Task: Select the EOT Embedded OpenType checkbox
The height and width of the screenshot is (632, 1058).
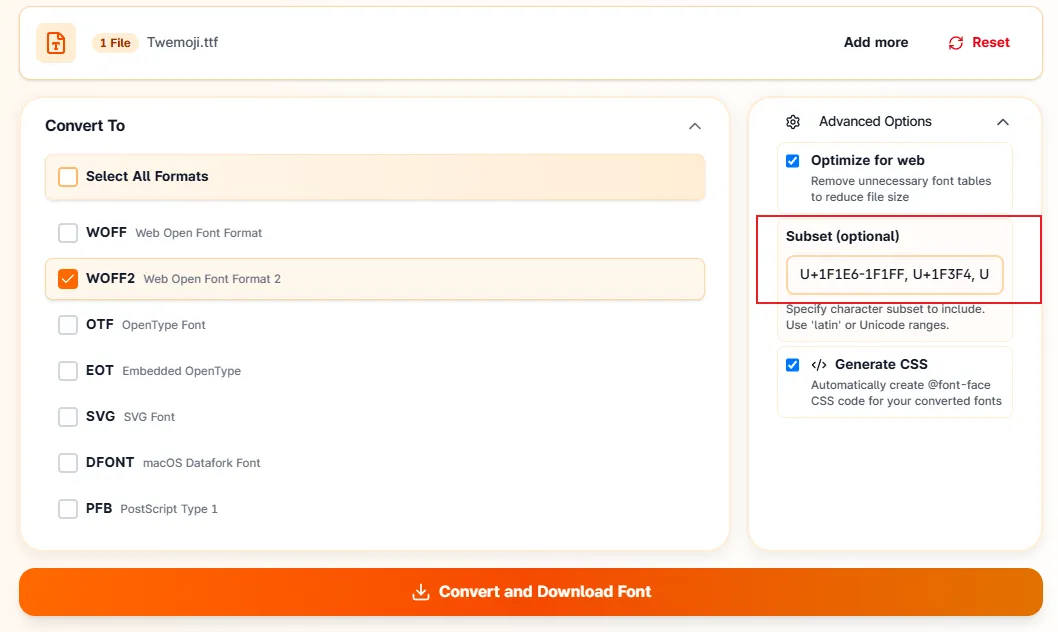Action: coord(67,370)
